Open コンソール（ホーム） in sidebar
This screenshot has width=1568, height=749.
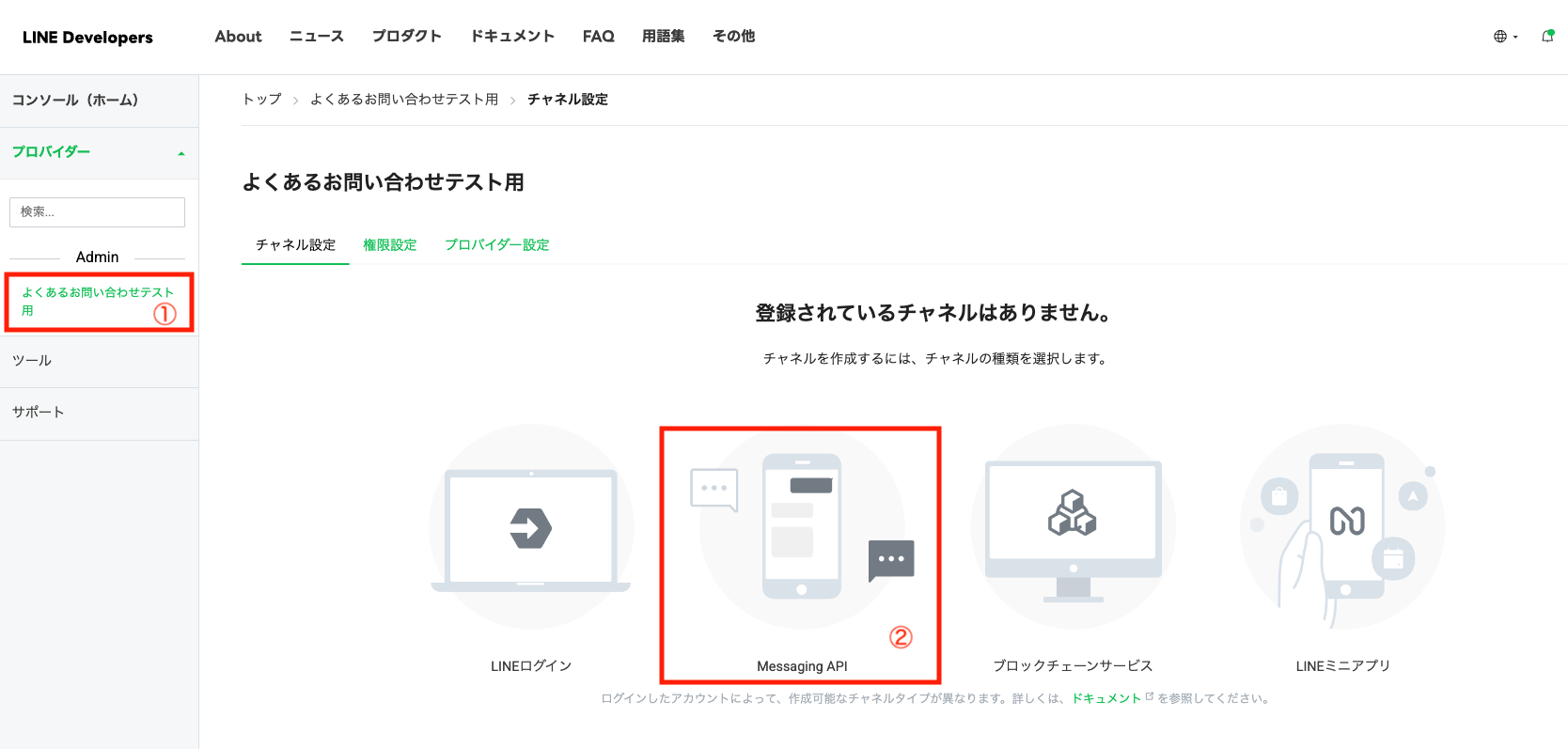point(99,101)
